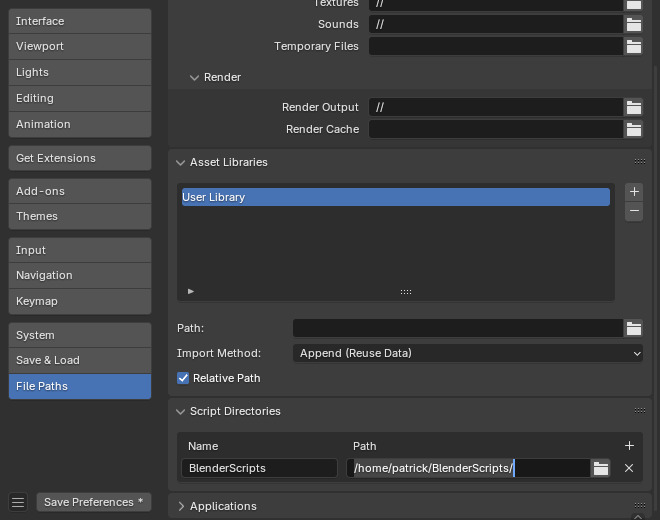The height and width of the screenshot is (520, 660).
Task: Open the Keymap preferences section
Action: (80, 301)
